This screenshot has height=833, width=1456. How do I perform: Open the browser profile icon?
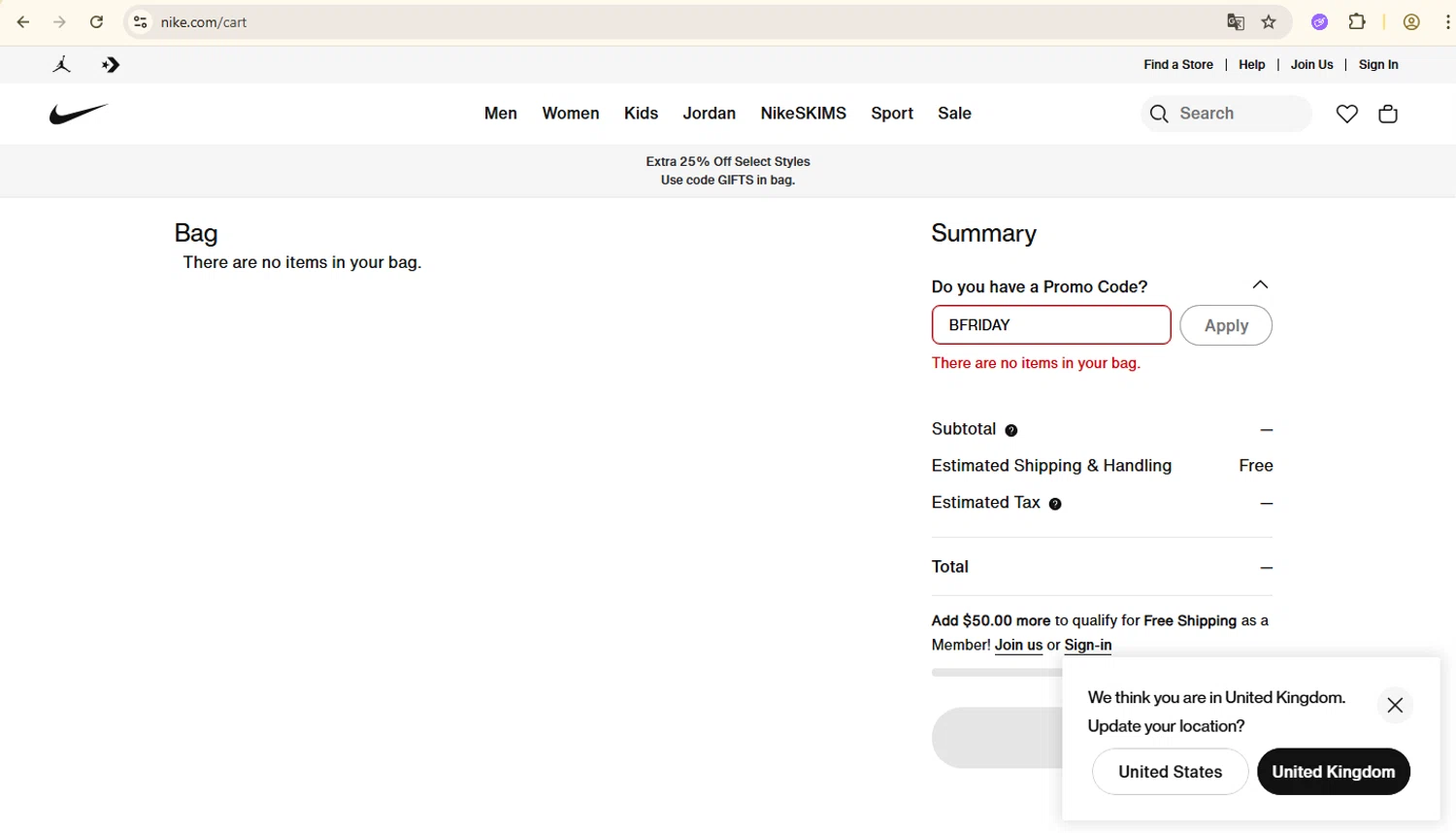pyautogui.click(x=1411, y=22)
